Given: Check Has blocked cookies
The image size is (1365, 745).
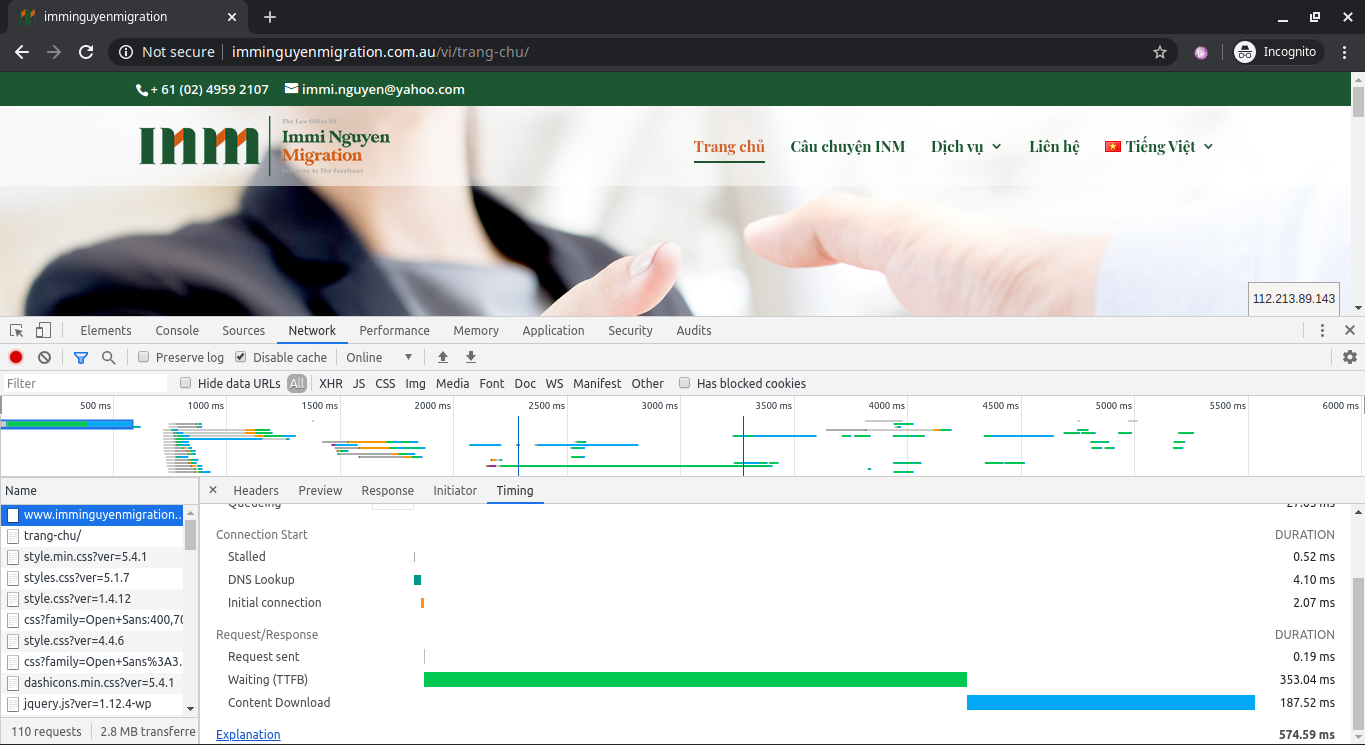Looking at the screenshot, I should 685,383.
